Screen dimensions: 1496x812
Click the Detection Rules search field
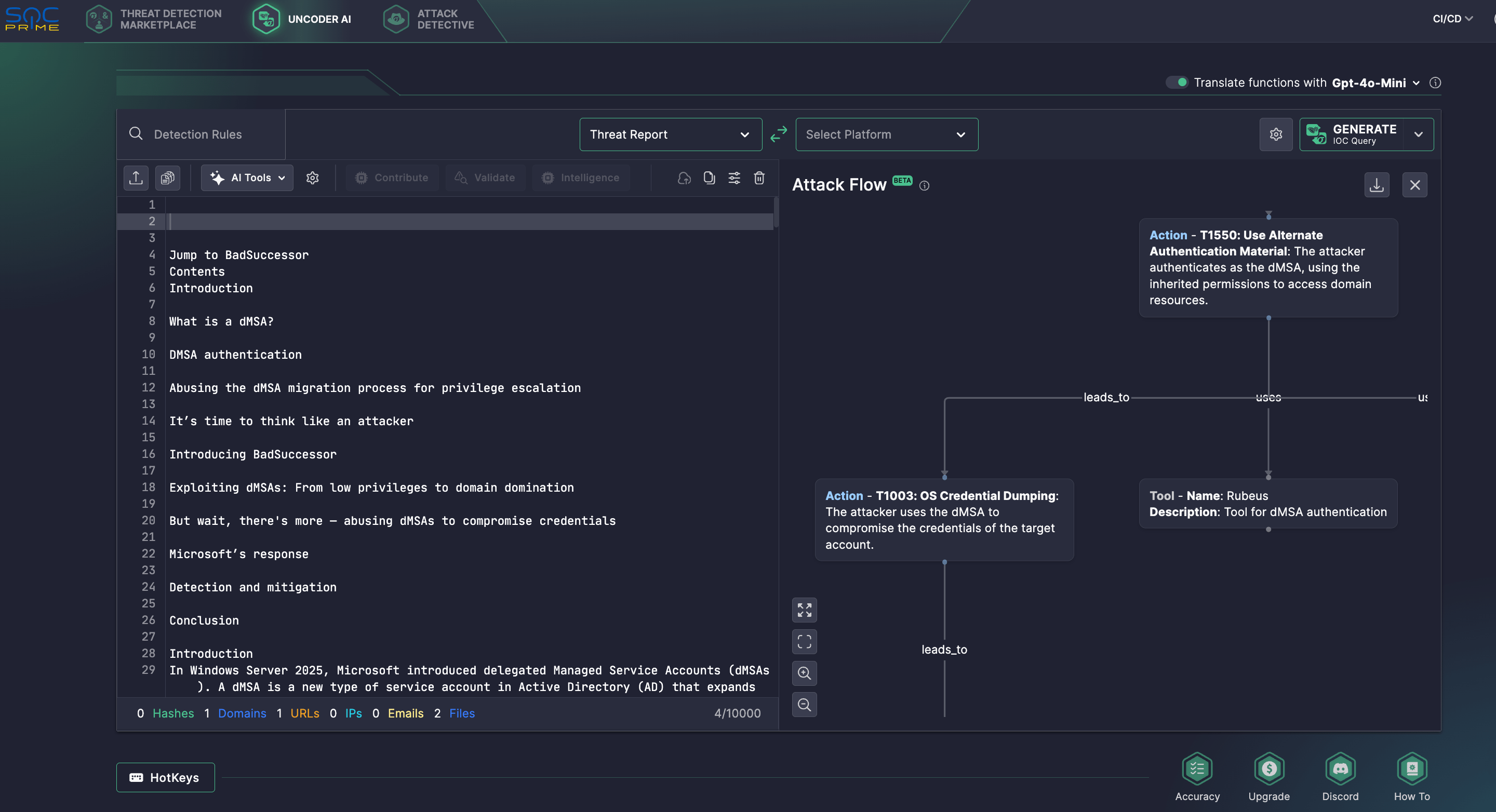tap(201, 134)
